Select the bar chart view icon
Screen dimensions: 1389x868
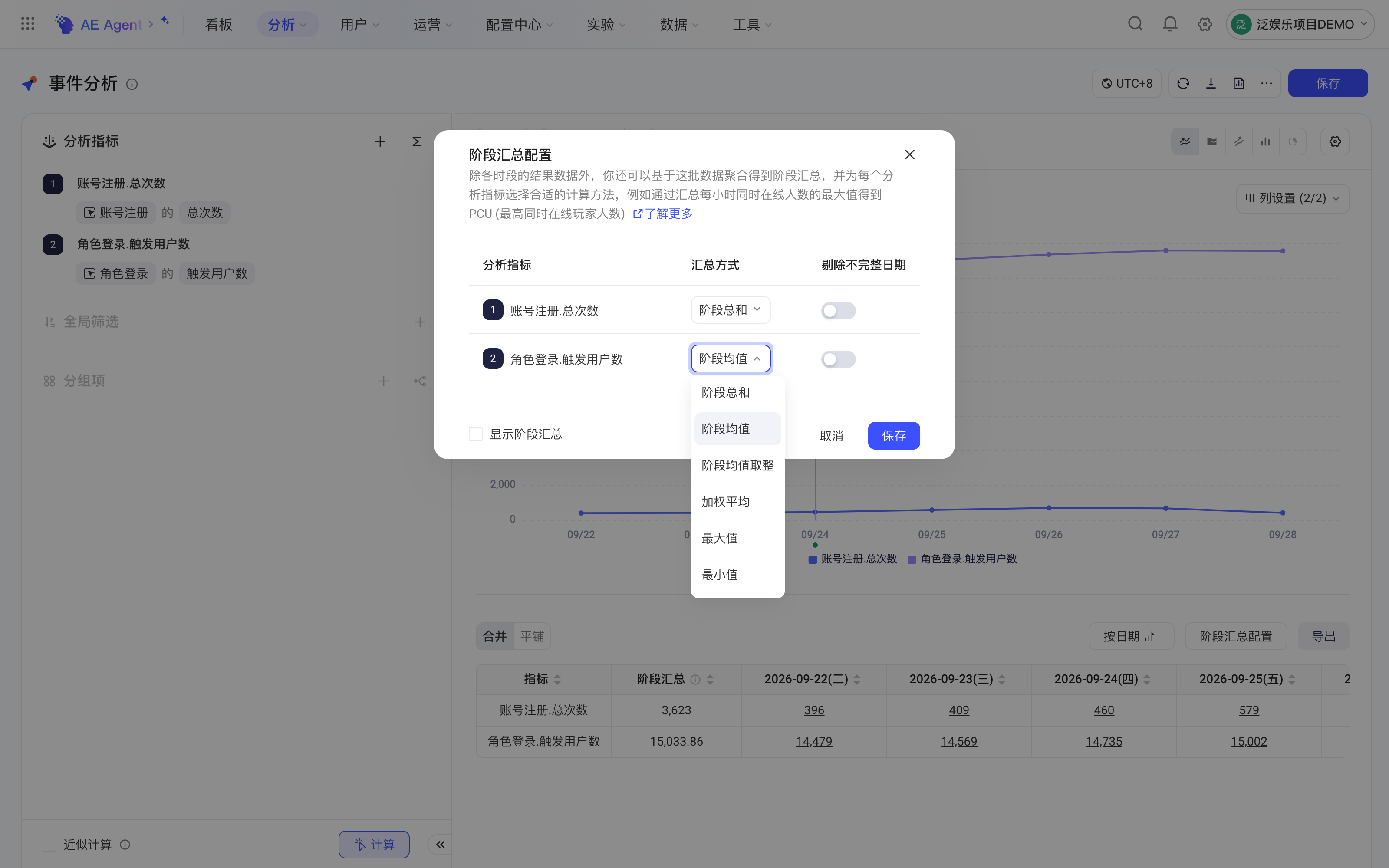point(1265,142)
